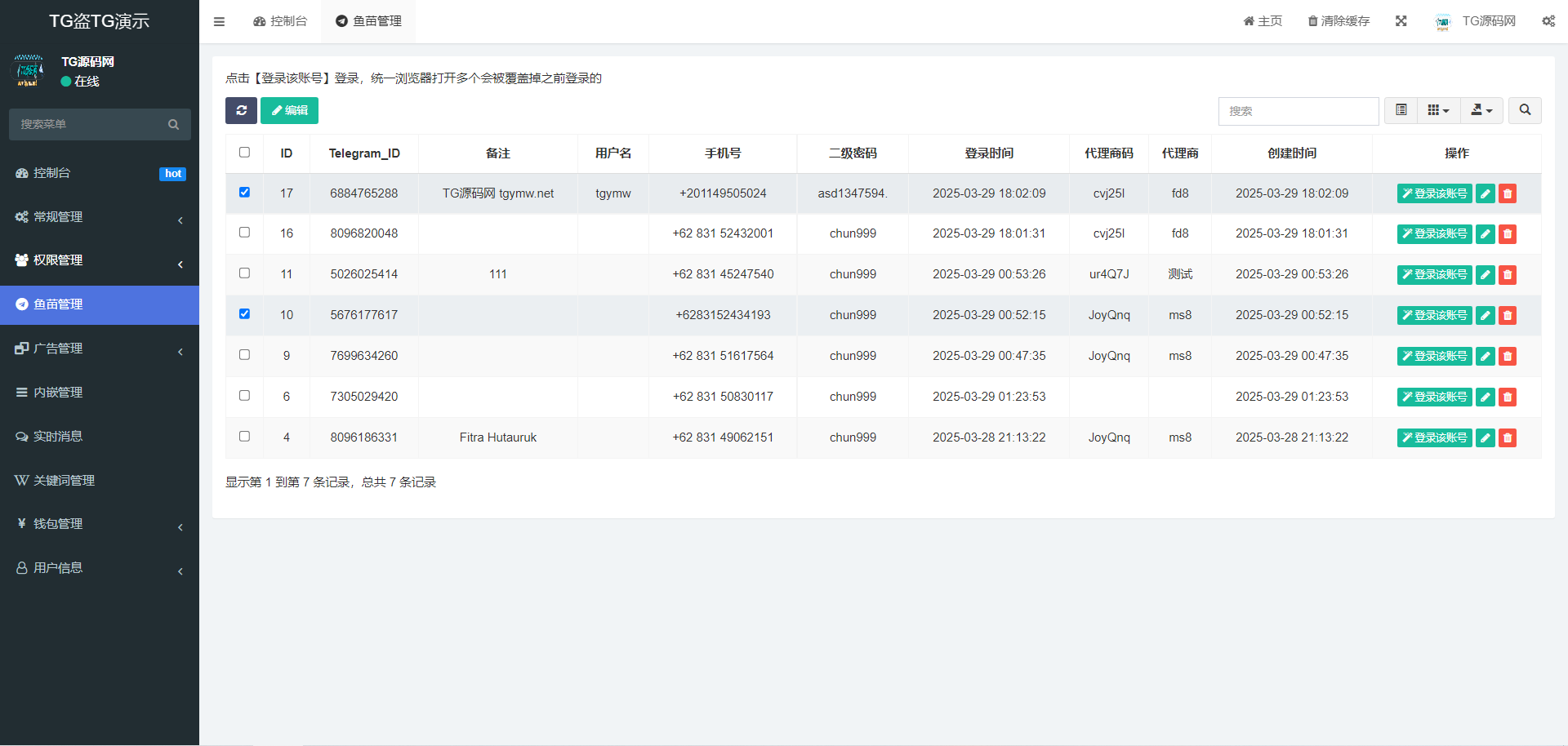Toggle the table view list icon
This screenshot has width=1568, height=746.
click(1401, 110)
